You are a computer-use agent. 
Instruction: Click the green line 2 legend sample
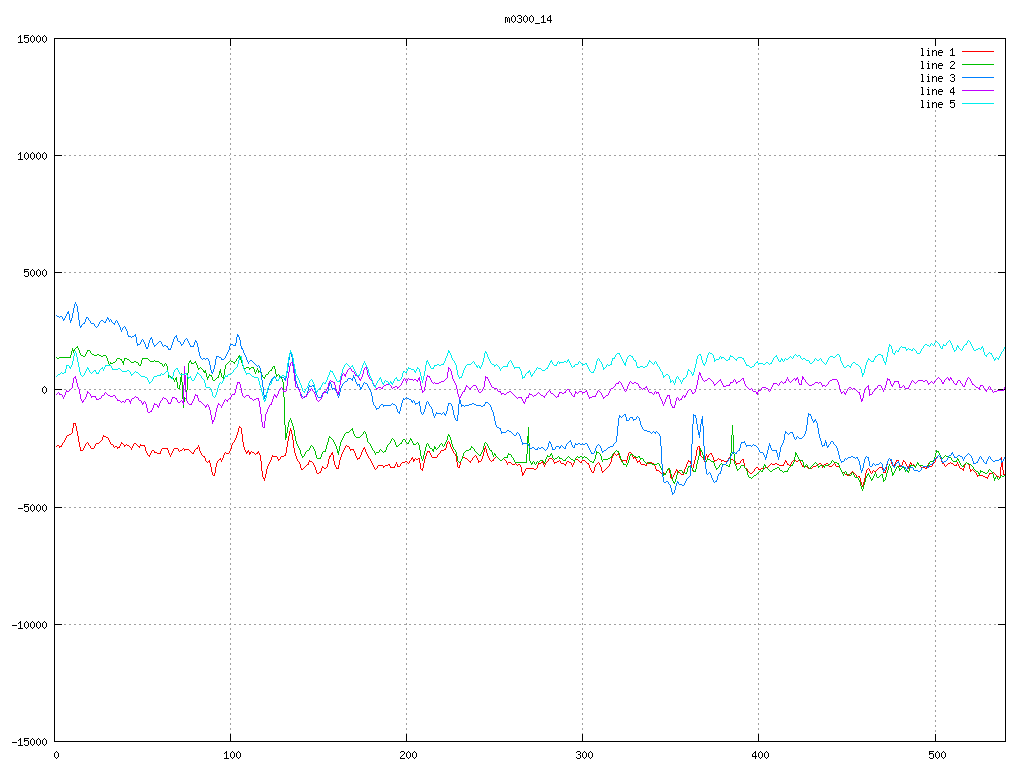coord(978,65)
